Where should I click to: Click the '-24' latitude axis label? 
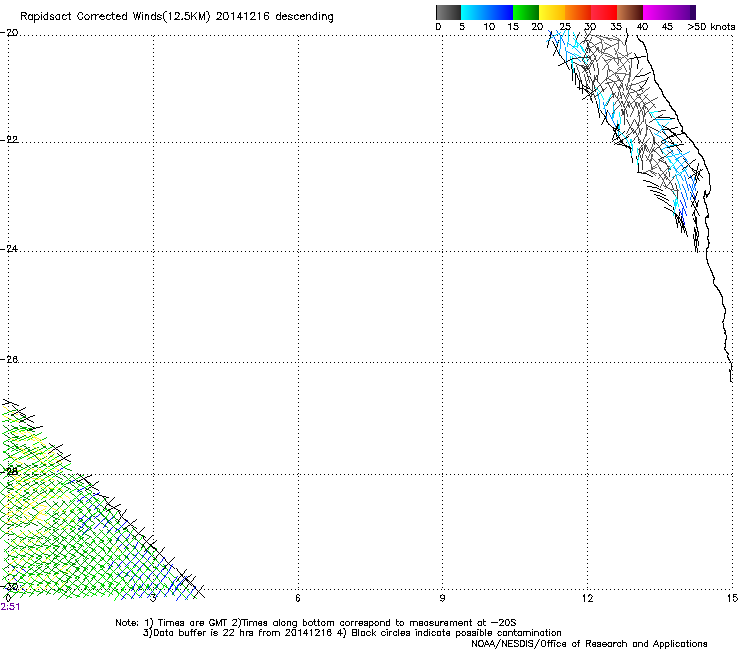[x=10, y=249]
